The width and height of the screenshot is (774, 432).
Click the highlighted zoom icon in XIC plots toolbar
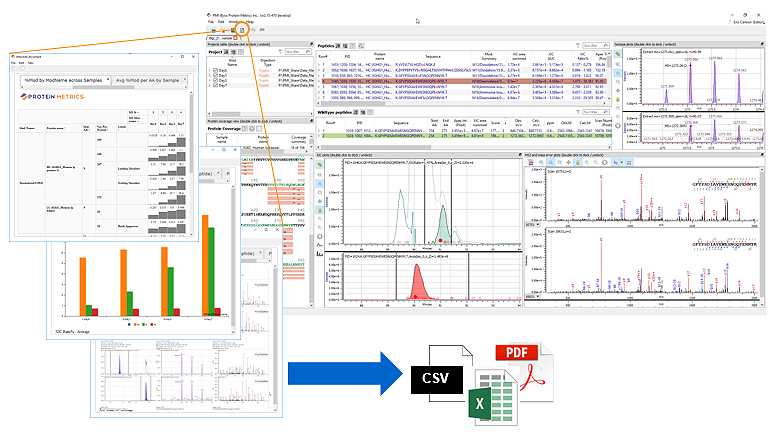pos(320,184)
